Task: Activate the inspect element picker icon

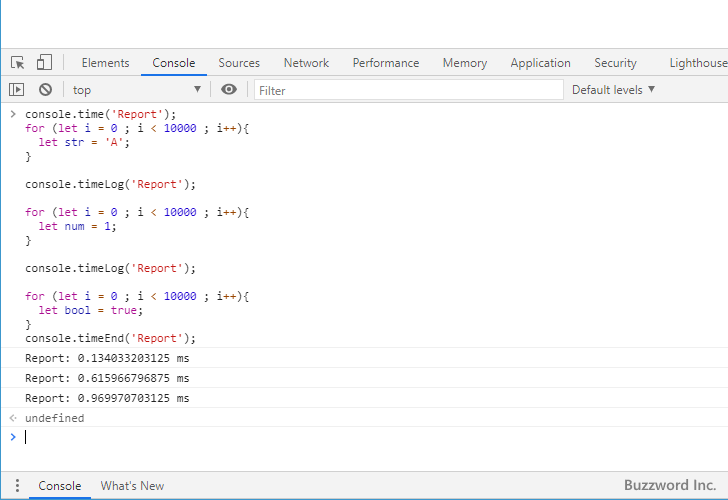Action: (x=18, y=63)
